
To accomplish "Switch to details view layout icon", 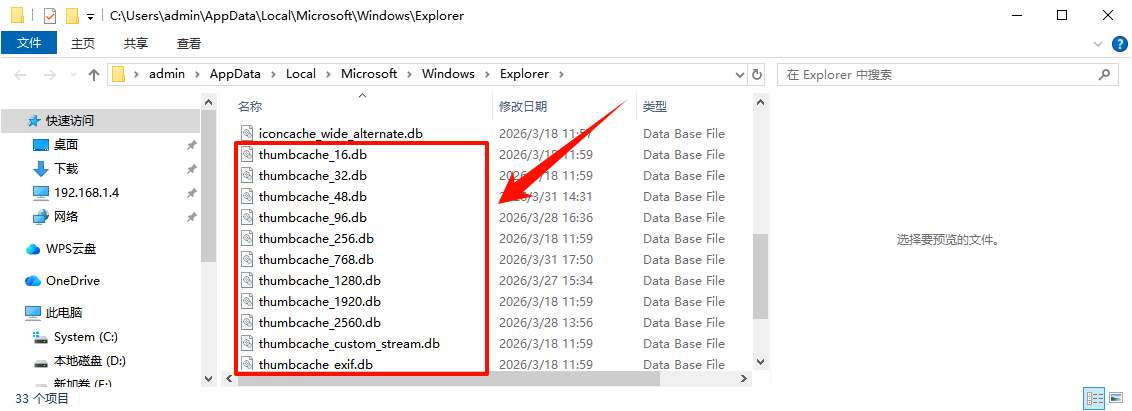I will pyautogui.click(x=1094, y=397).
